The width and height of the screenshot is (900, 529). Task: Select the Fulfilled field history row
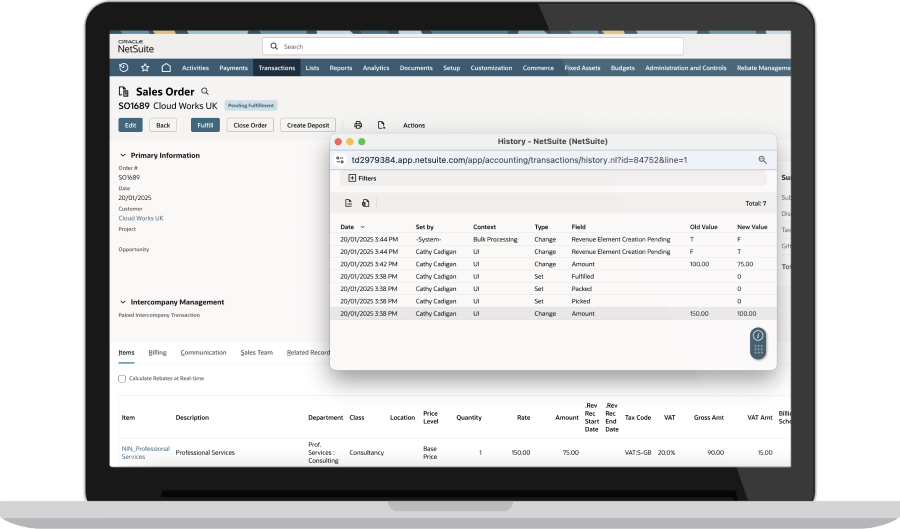[x=553, y=277]
